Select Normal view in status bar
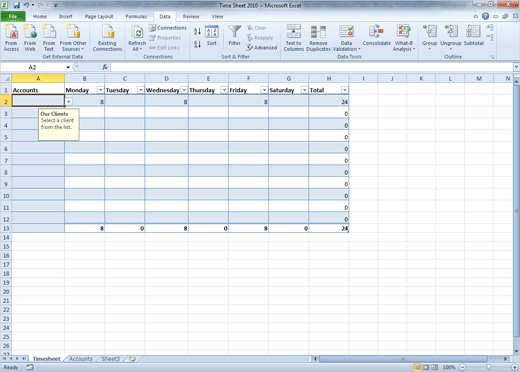The height and width of the screenshot is (372, 520). pos(417,367)
